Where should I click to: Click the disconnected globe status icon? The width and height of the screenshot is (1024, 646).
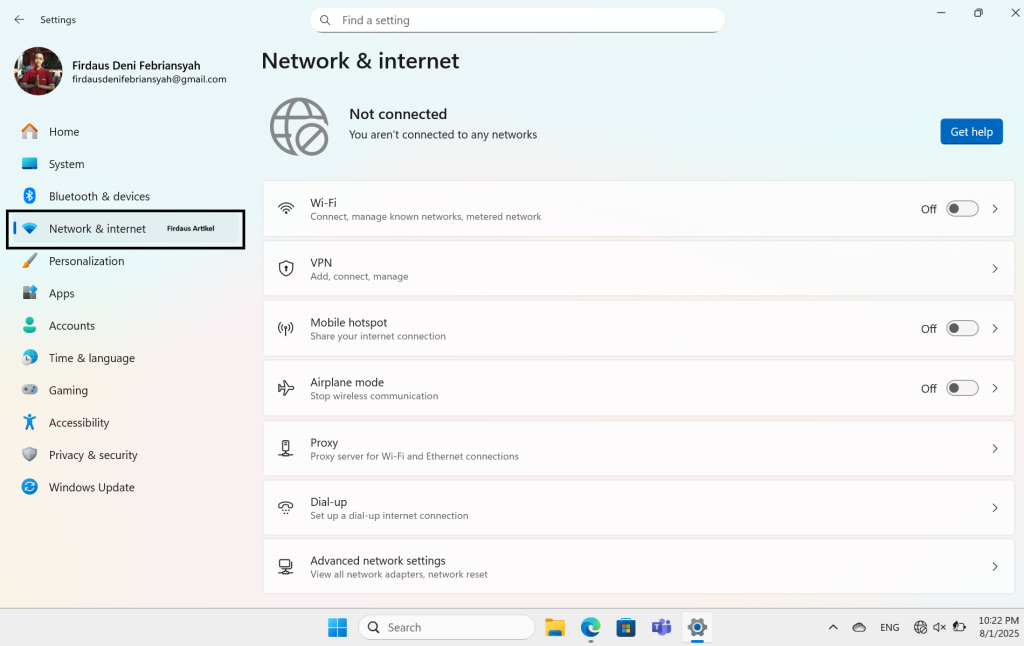300,126
